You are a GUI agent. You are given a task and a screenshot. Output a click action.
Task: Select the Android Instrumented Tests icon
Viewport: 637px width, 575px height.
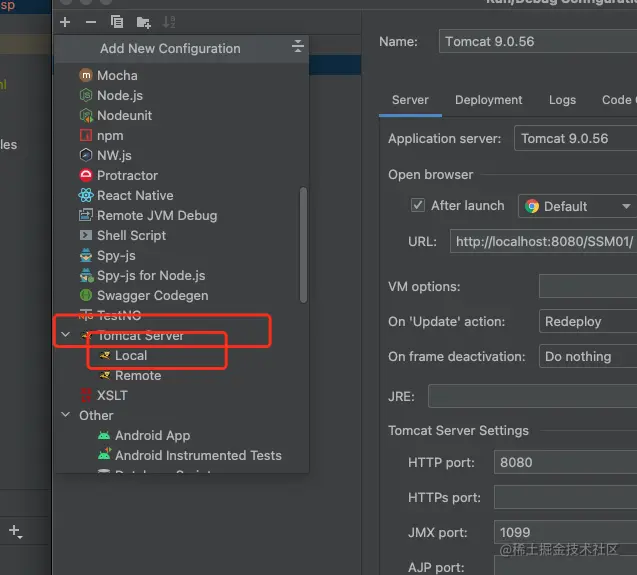coord(104,454)
